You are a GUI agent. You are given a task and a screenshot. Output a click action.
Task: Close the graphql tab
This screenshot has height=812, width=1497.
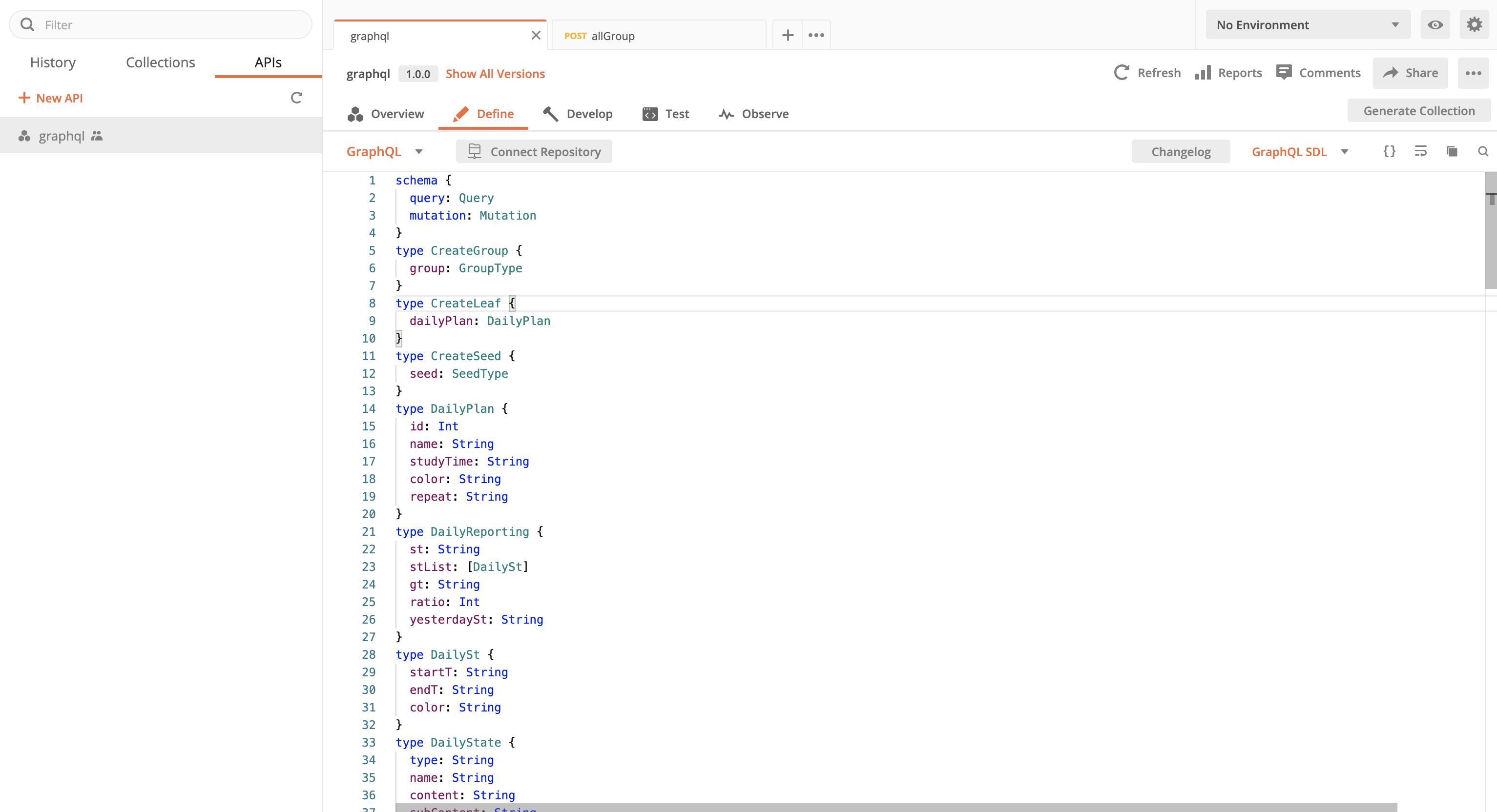click(x=536, y=36)
